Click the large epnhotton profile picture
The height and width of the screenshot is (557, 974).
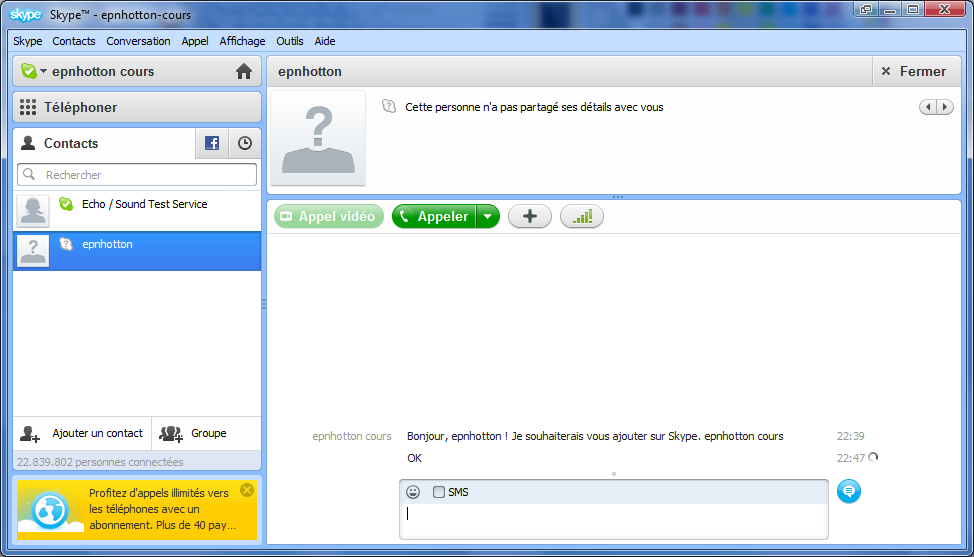click(318, 138)
